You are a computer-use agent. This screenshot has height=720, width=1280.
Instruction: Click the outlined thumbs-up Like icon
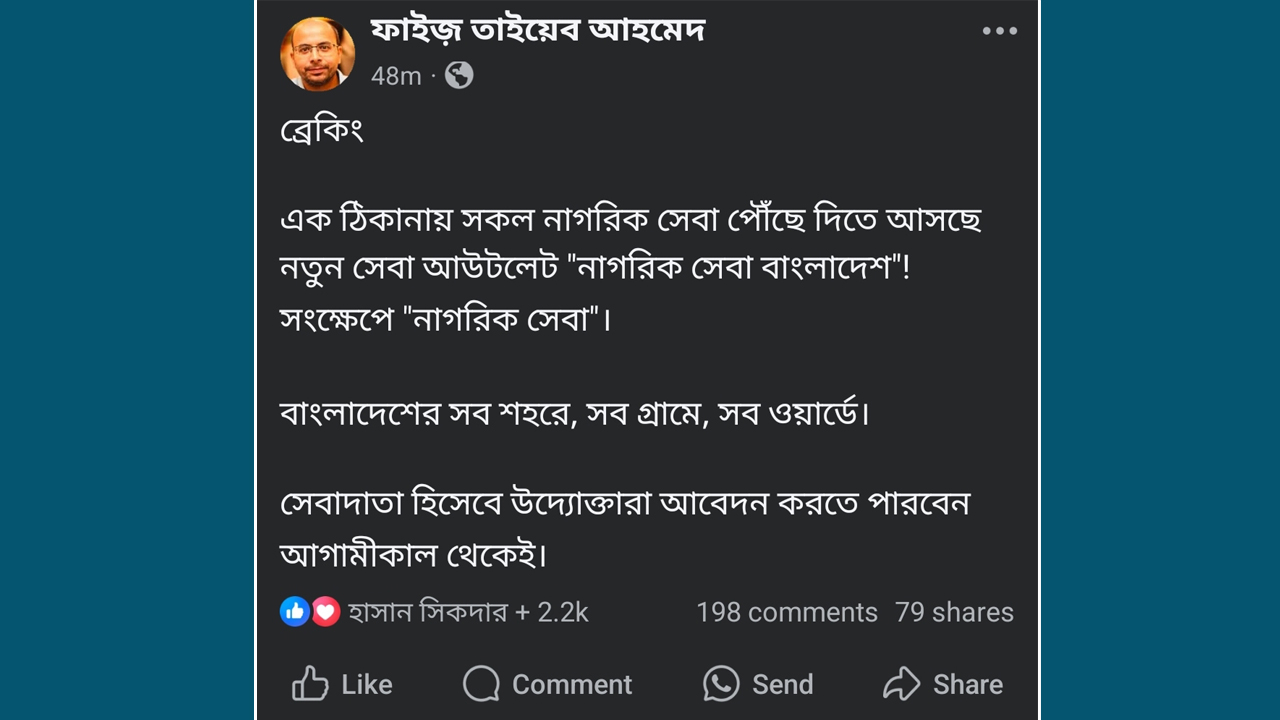310,684
